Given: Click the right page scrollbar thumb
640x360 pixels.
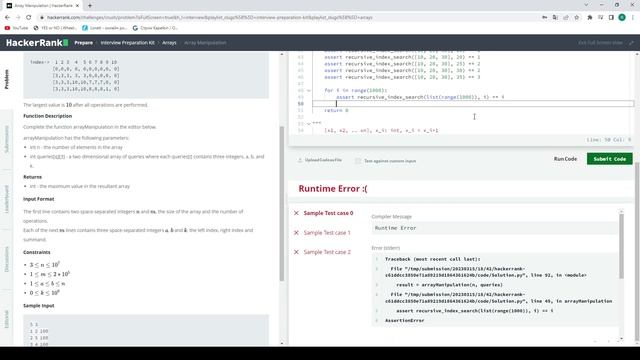Looking at the screenshot, I should 637,251.
